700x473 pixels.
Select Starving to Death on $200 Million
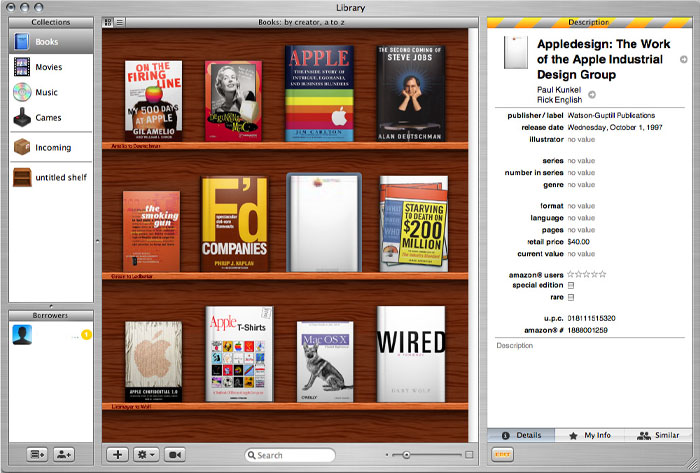tap(414, 224)
